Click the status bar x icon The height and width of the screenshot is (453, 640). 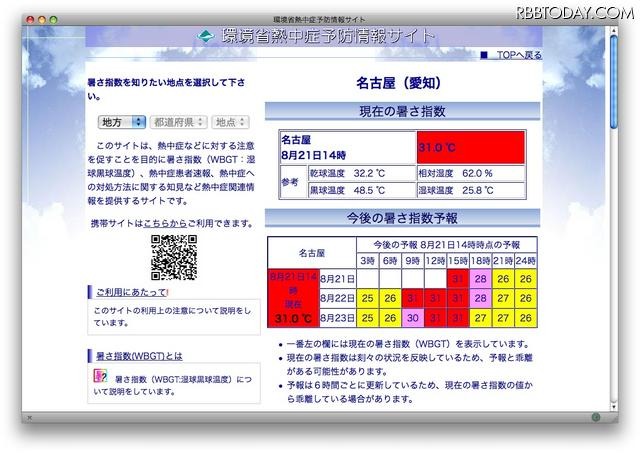point(29,418)
